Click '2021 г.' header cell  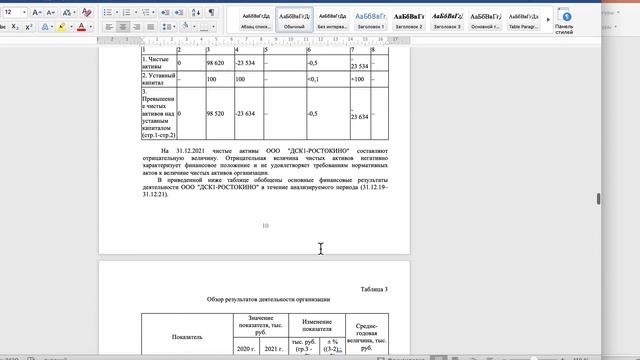273,349
